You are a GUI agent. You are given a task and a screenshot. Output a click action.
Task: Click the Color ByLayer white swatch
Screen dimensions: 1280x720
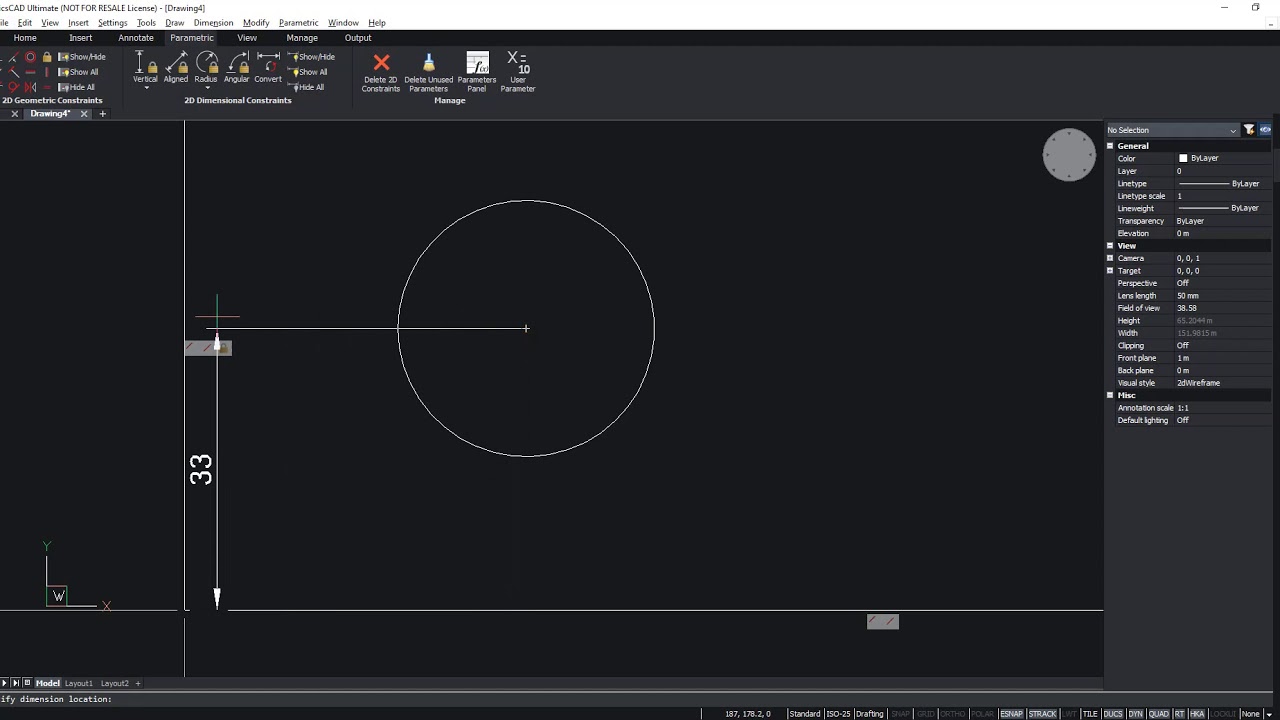pos(1183,158)
